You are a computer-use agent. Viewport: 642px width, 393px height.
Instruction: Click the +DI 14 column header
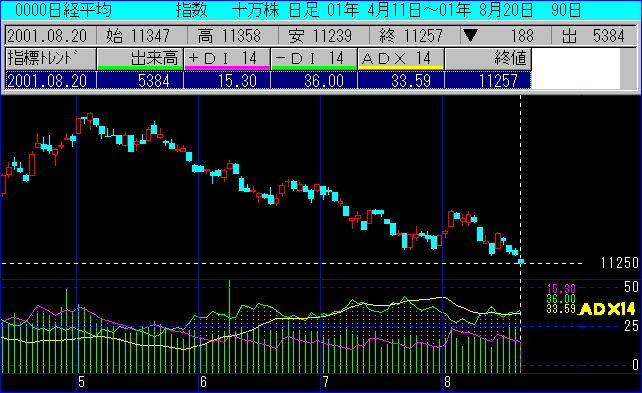point(227,59)
